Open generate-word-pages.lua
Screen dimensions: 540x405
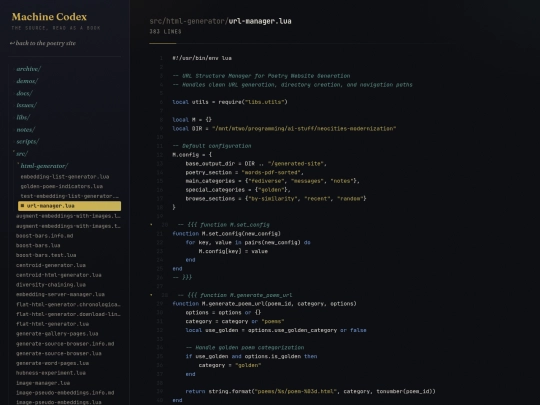pos(52,363)
